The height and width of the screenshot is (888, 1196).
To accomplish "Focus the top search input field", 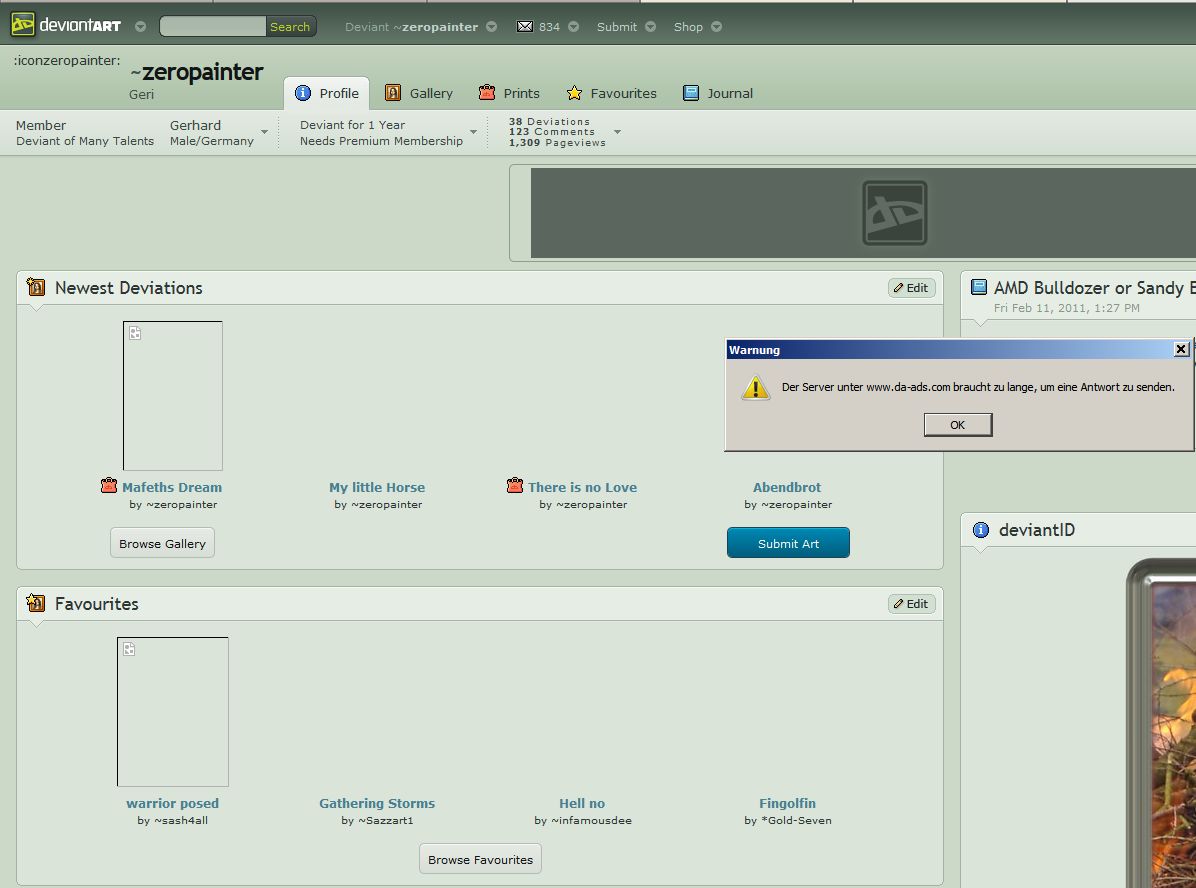I will 213,26.
